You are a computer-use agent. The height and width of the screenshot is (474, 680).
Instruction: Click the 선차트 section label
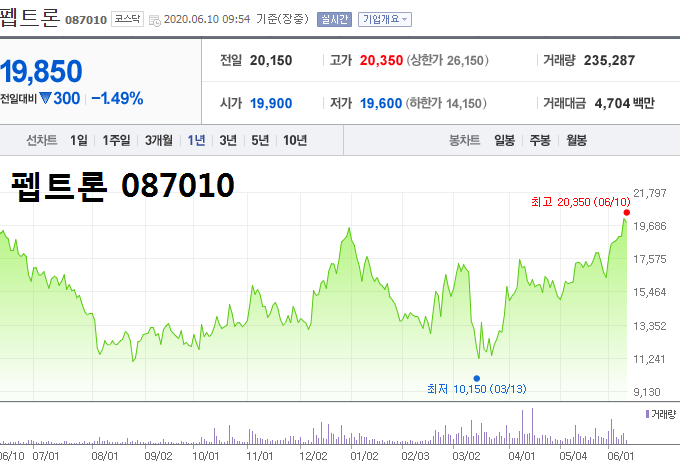click(42, 140)
